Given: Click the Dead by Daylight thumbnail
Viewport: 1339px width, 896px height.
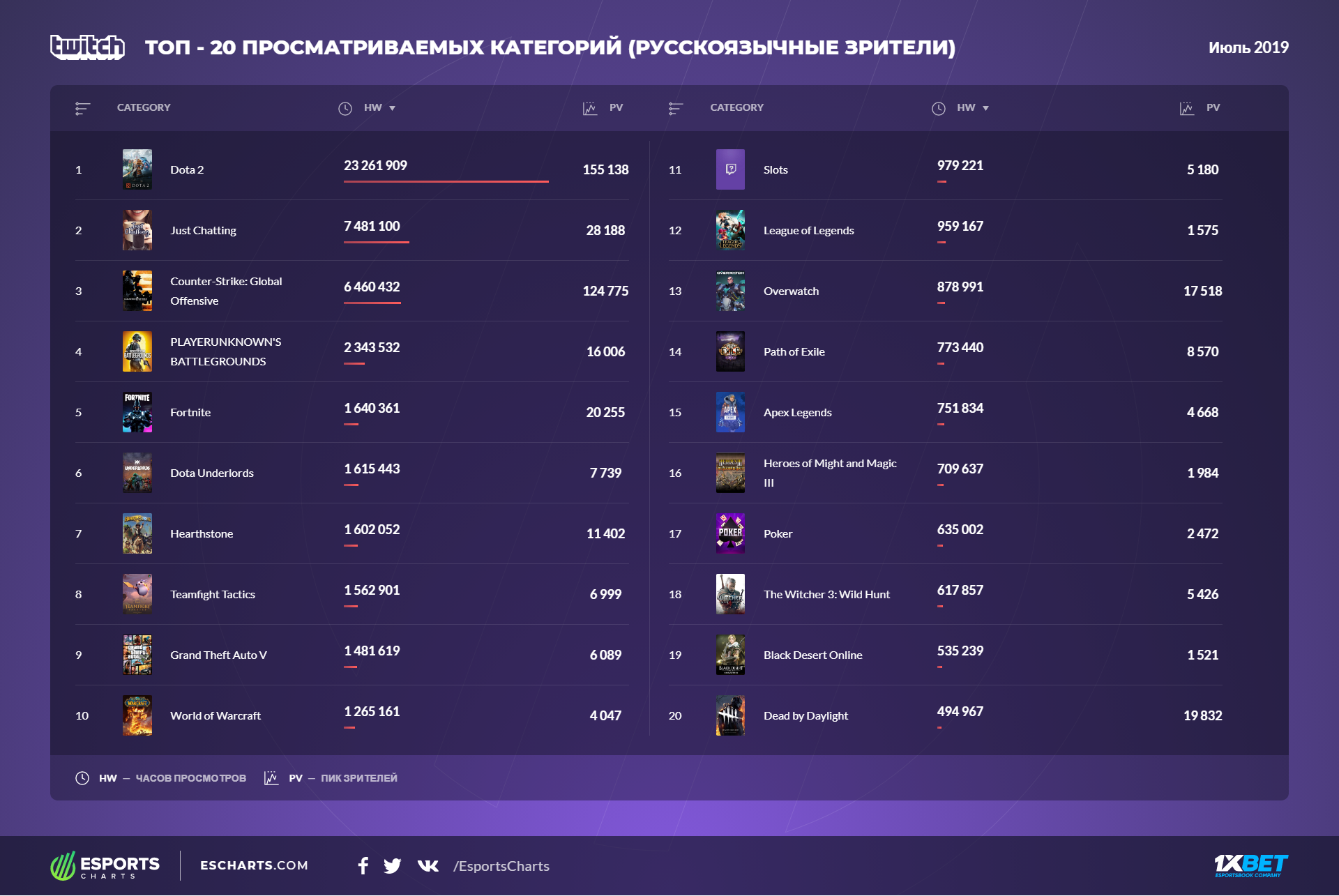Looking at the screenshot, I should (x=730, y=715).
